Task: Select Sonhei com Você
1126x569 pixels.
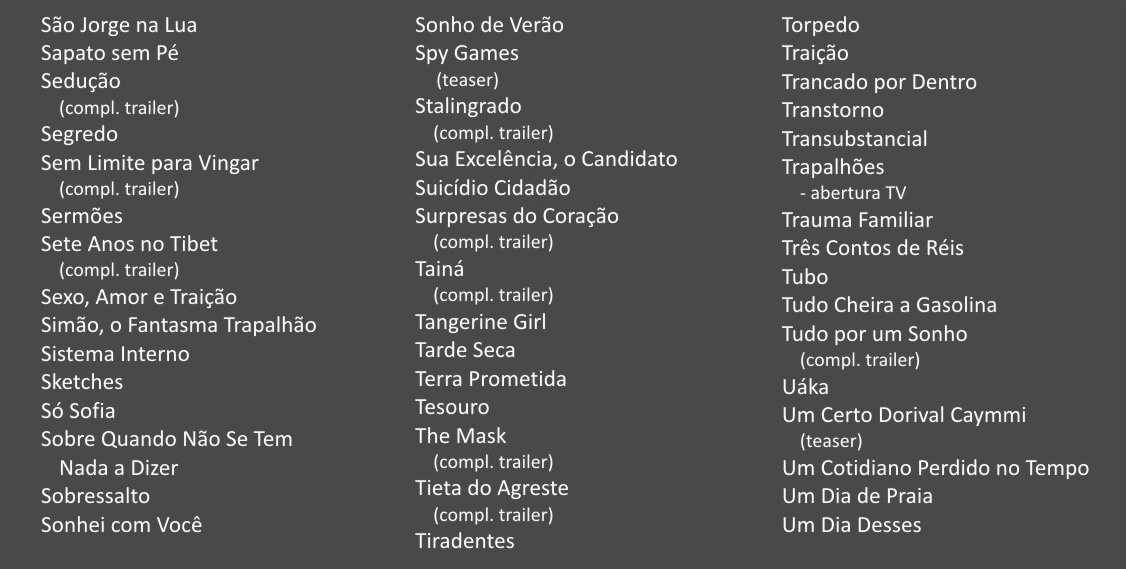Action: pos(121,524)
